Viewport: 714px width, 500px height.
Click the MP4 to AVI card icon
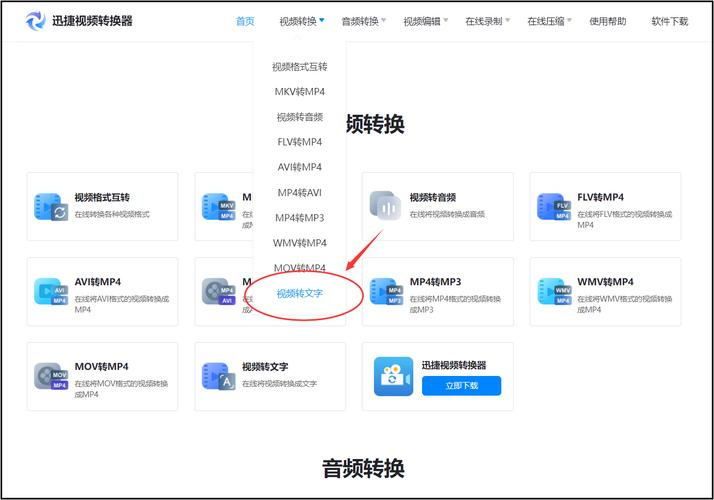219,291
